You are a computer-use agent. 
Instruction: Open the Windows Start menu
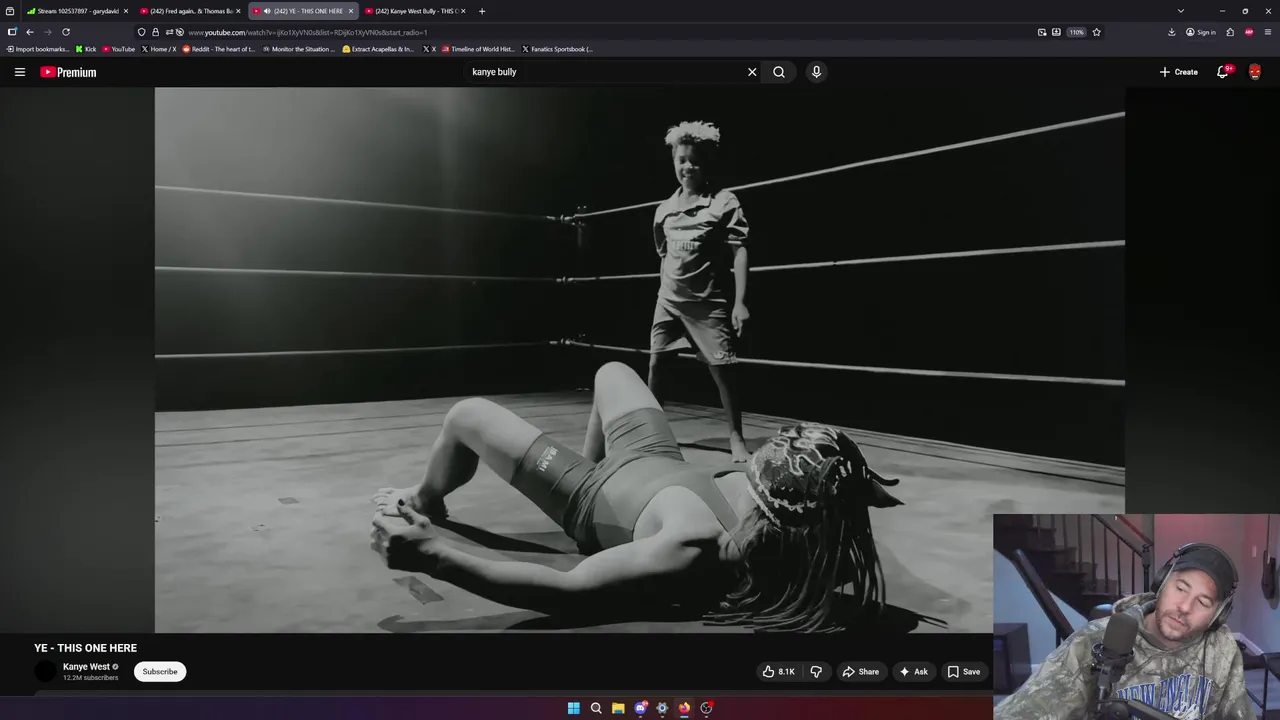[x=574, y=708]
